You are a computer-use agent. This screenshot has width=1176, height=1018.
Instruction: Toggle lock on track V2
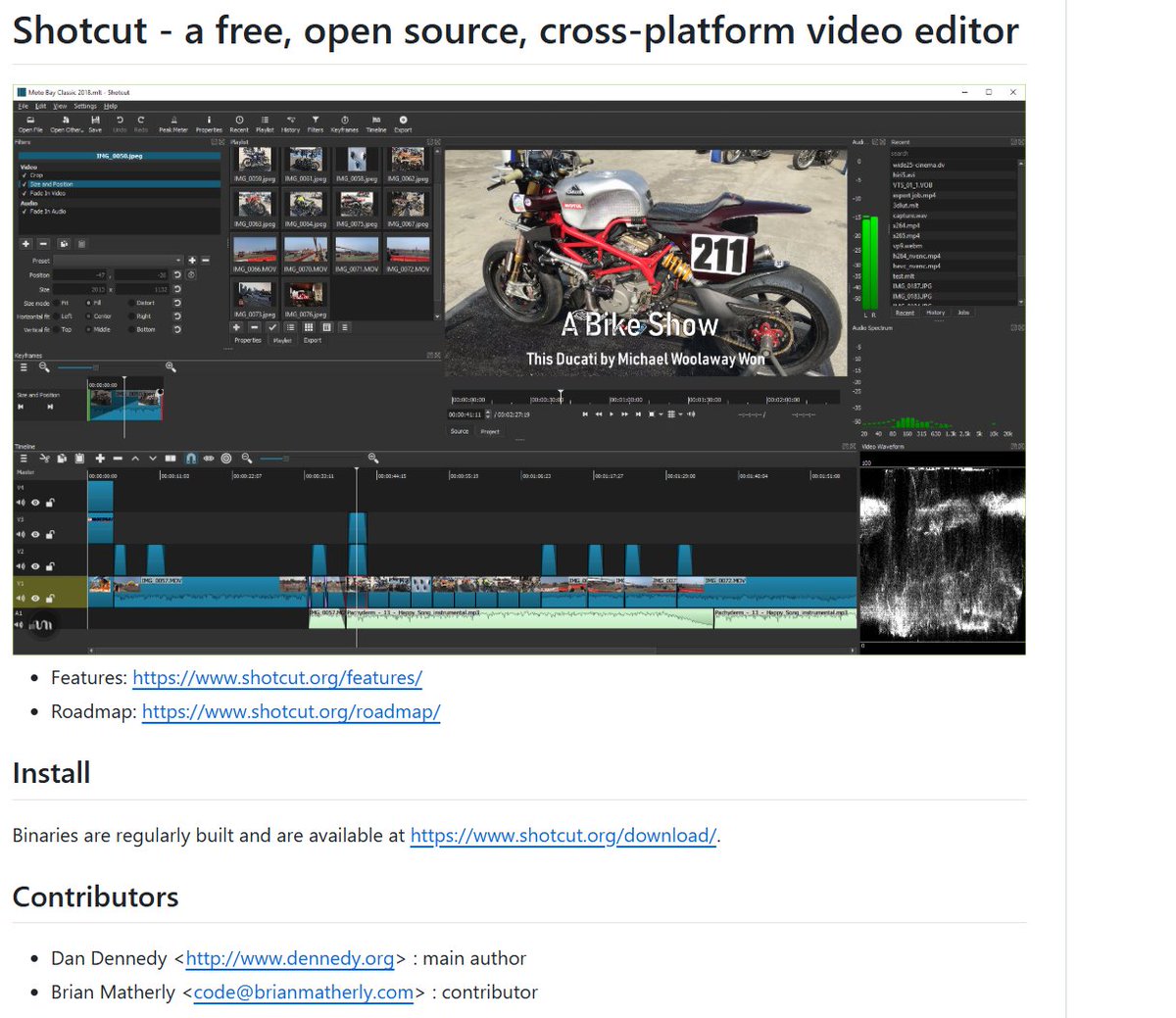click(50, 566)
